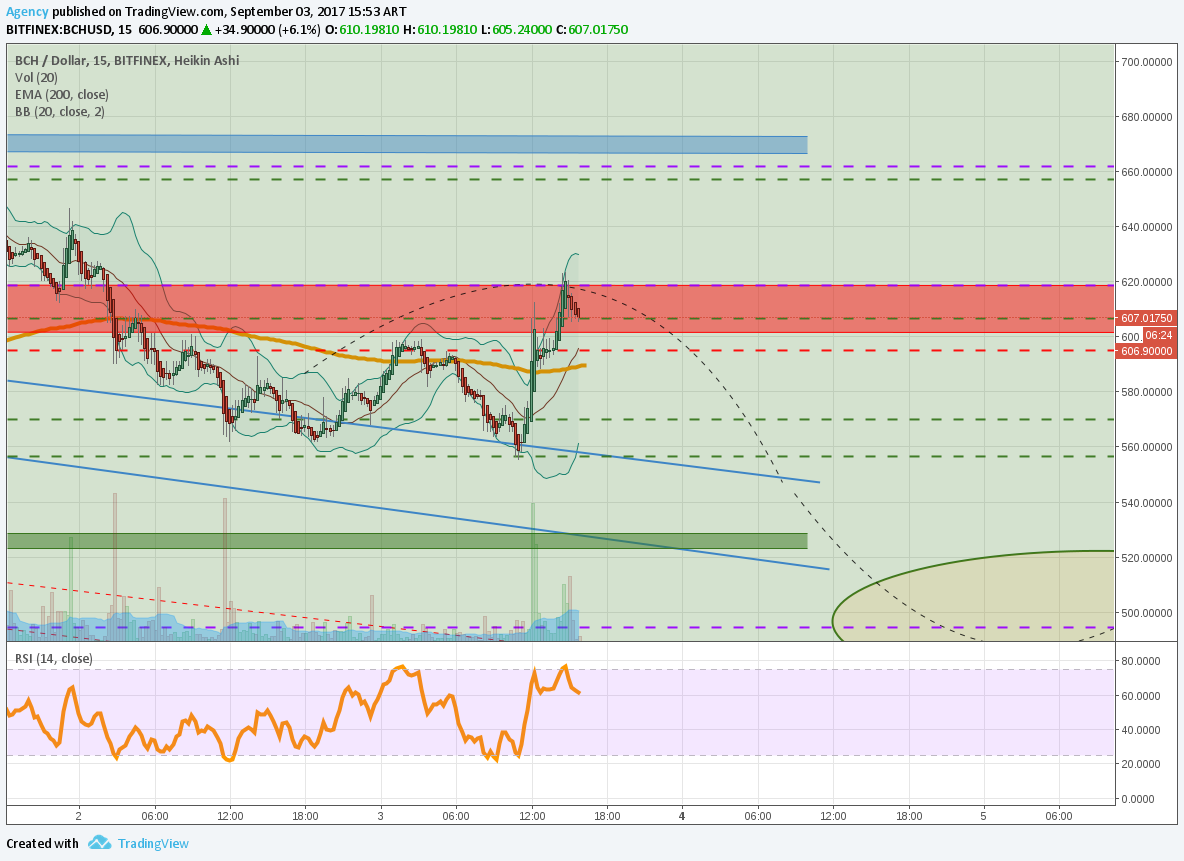Click the 560.00000 price axis label
This screenshot has width=1184, height=861.
pyautogui.click(x=1147, y=447)
